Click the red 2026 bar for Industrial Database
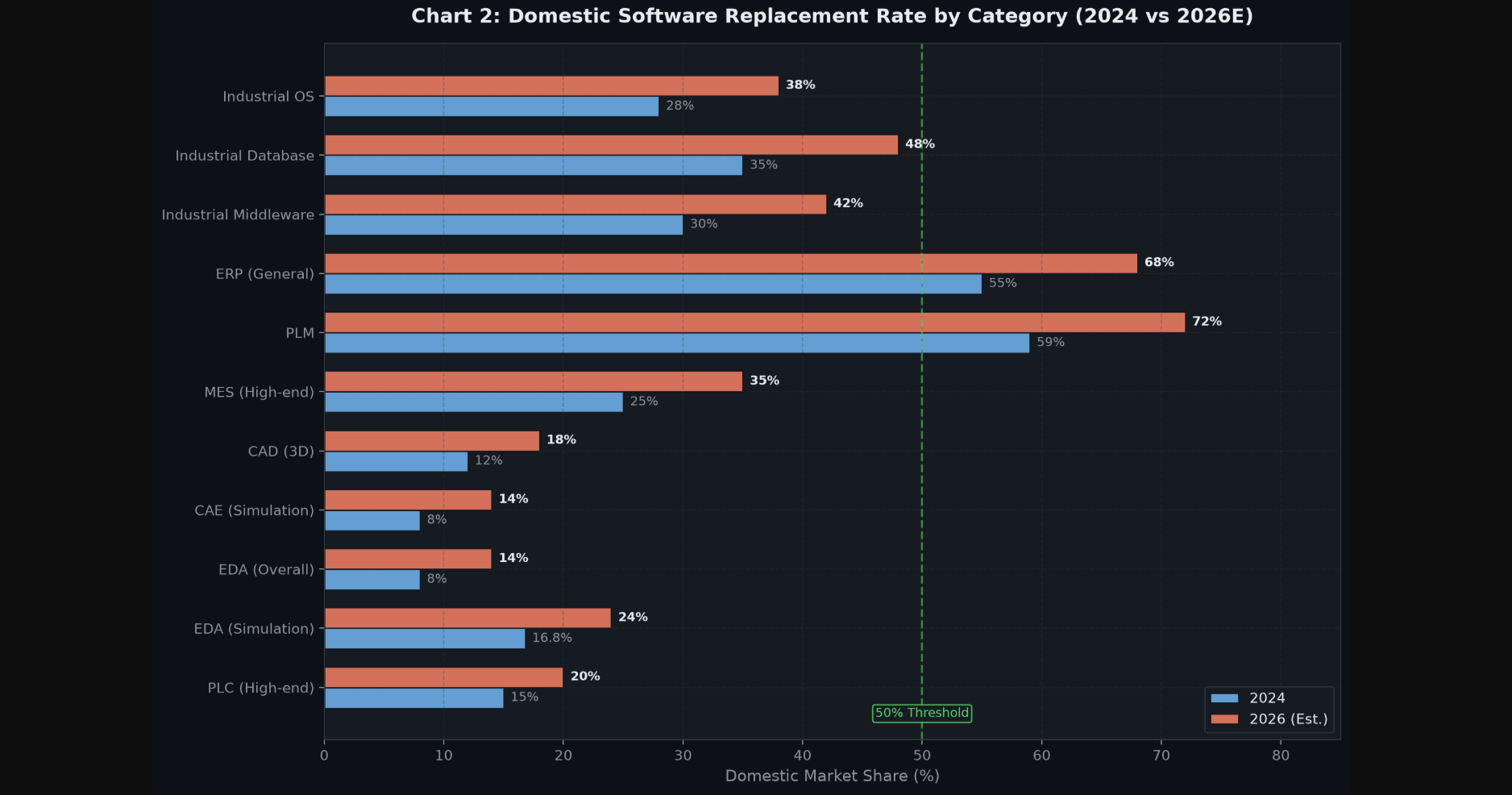This screenshot has height=795, width=1512. pos(611,145)
